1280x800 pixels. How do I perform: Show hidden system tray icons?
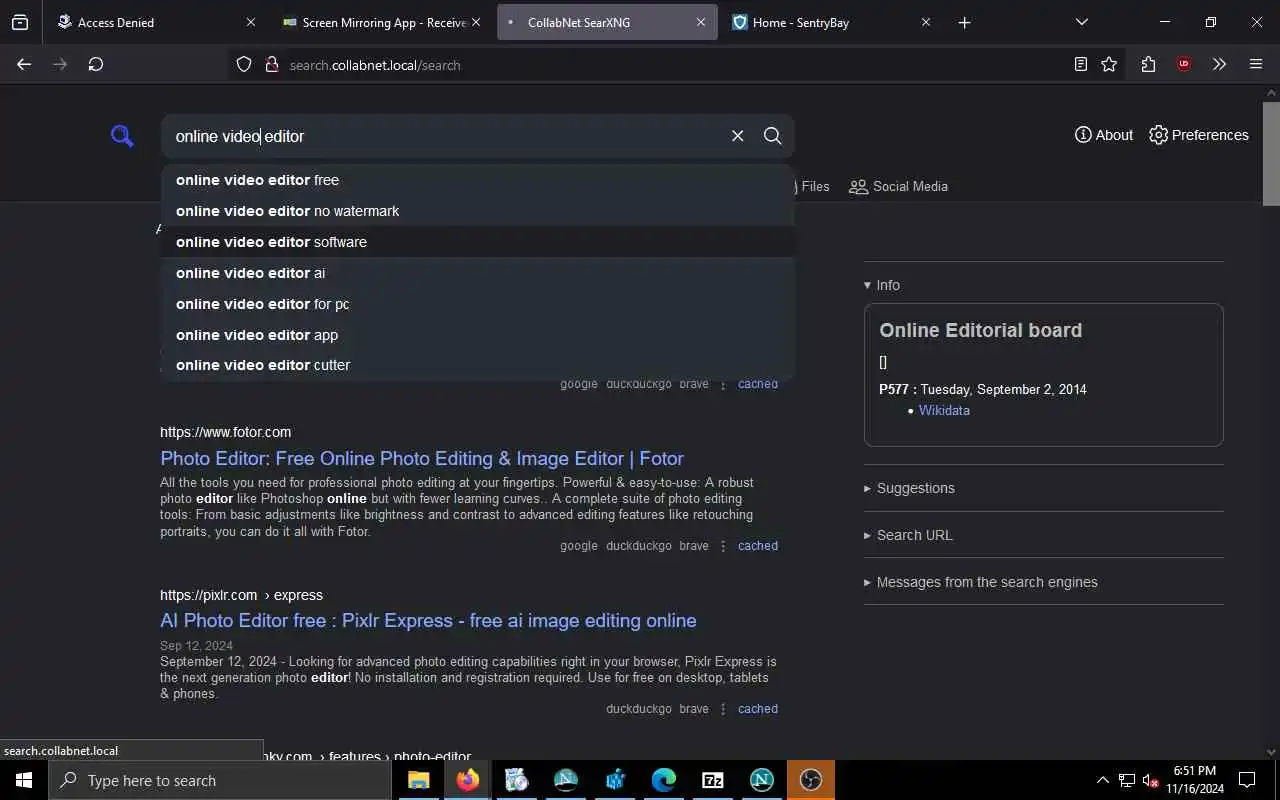click(1103, 780)
